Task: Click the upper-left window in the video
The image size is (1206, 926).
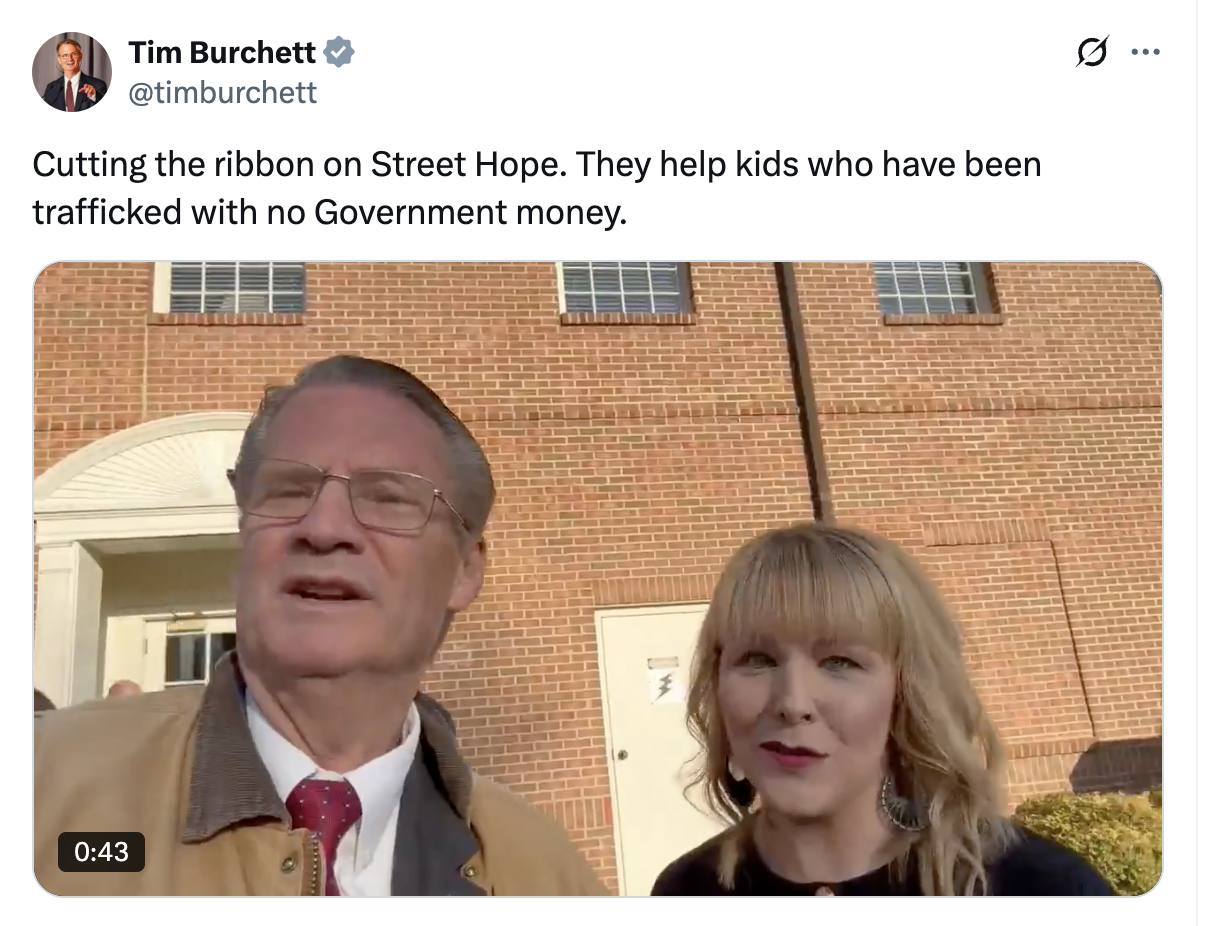Action: 236,288
